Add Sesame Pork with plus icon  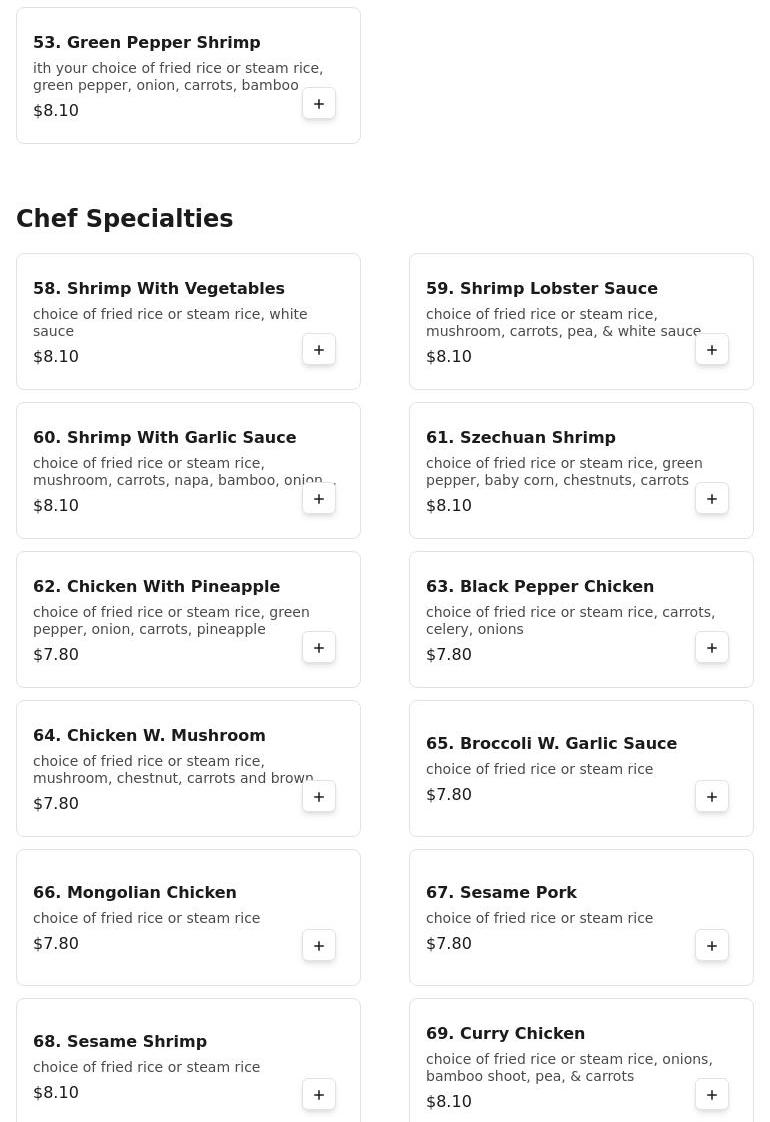pos(711,945)
